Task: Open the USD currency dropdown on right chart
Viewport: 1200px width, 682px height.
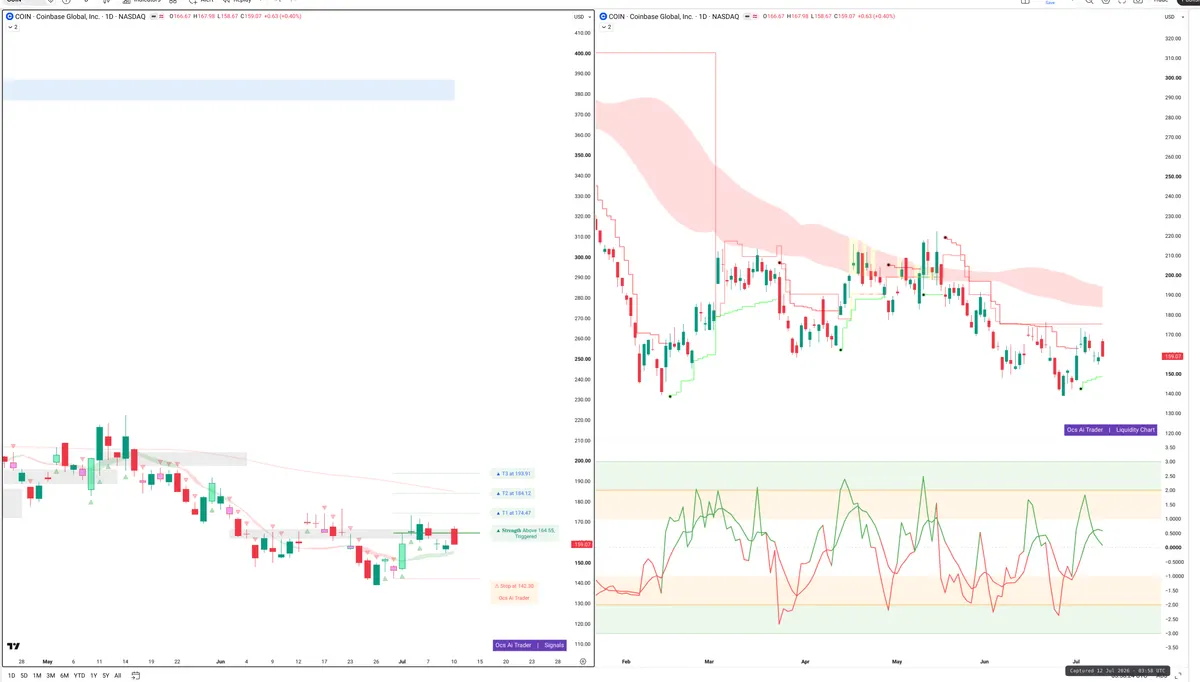Action: [x=1172, y=17]
